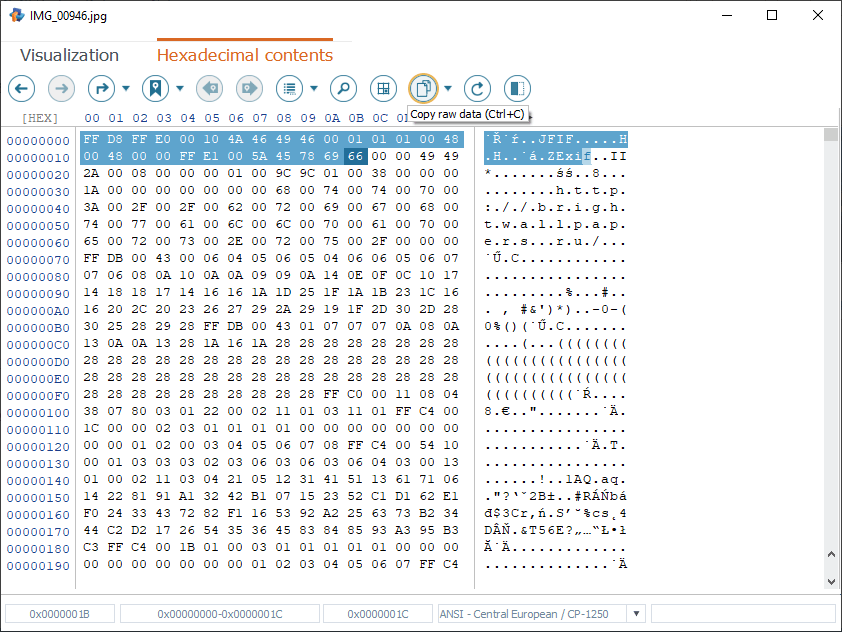Screen dimensions: 842x632
Task: Click the 0x0000001B position field
Action: click(59, 613)
